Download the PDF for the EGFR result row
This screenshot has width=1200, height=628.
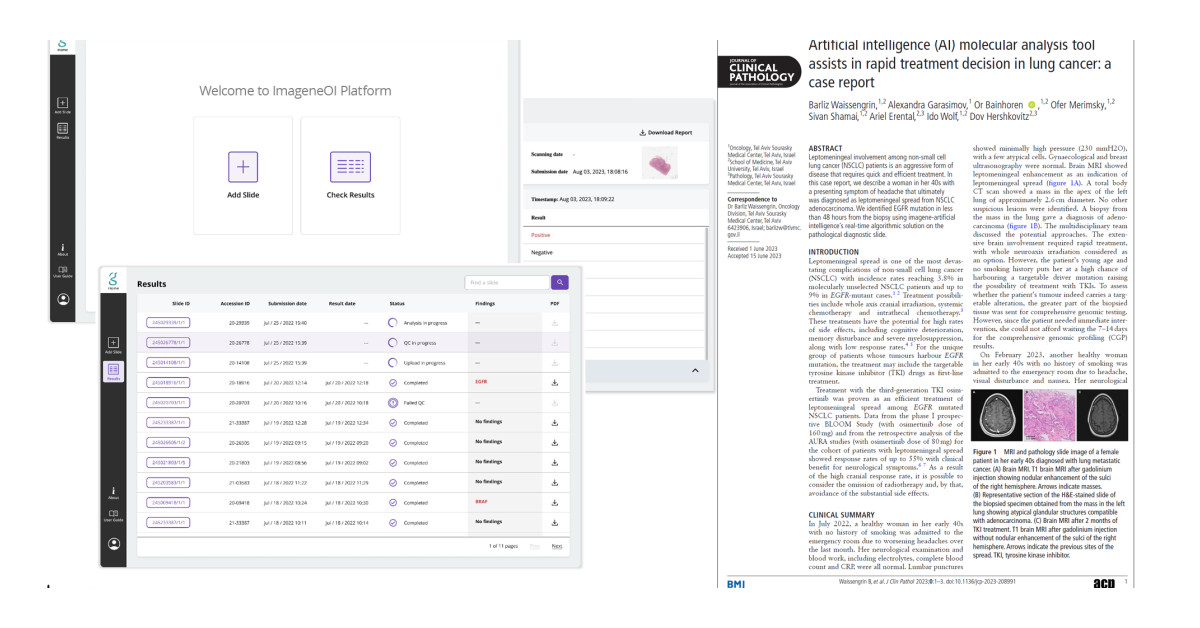coord(554,382)
